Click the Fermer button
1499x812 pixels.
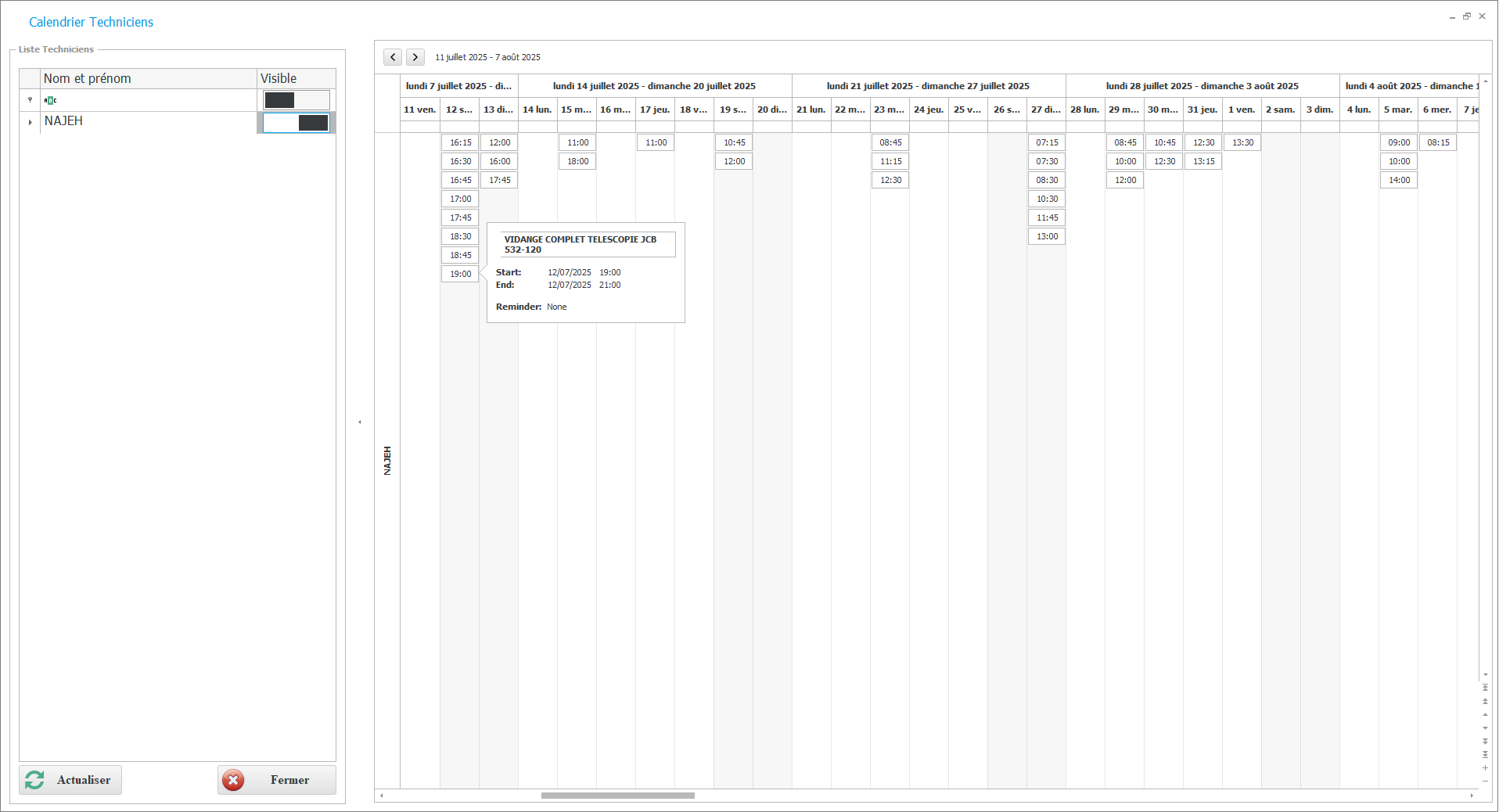coord(277,780)
